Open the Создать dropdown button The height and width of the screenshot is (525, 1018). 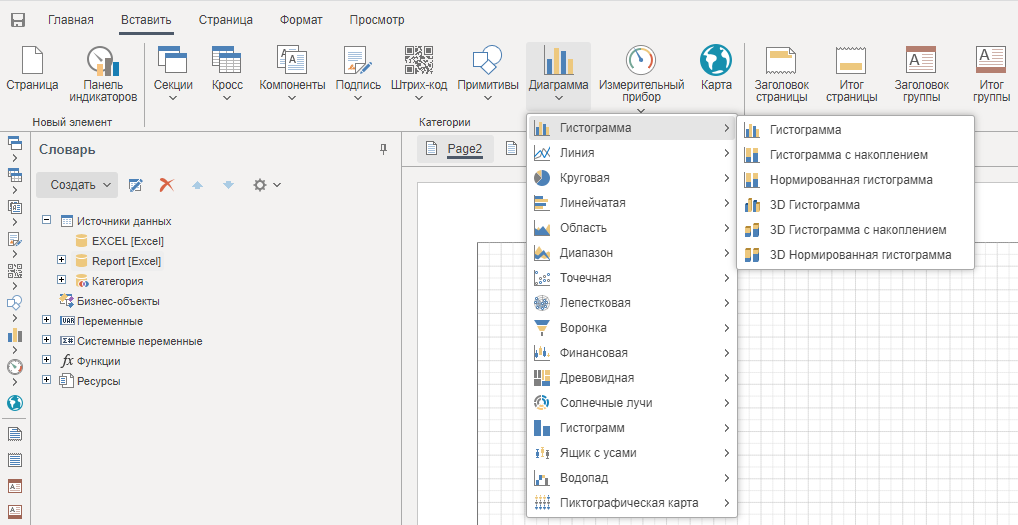coord(77,185)
